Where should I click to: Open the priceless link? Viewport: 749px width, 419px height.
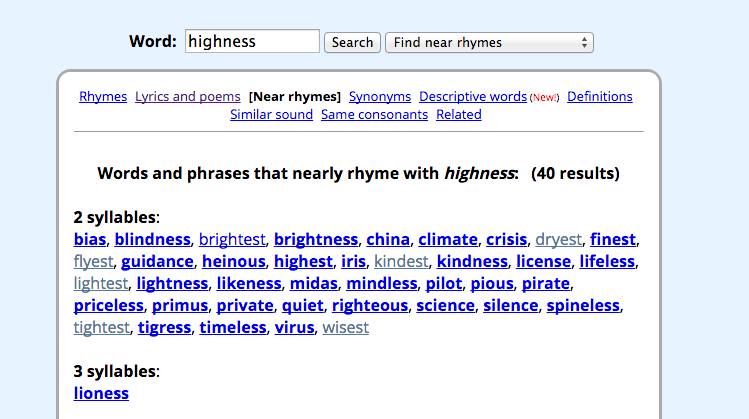(108, 305)
